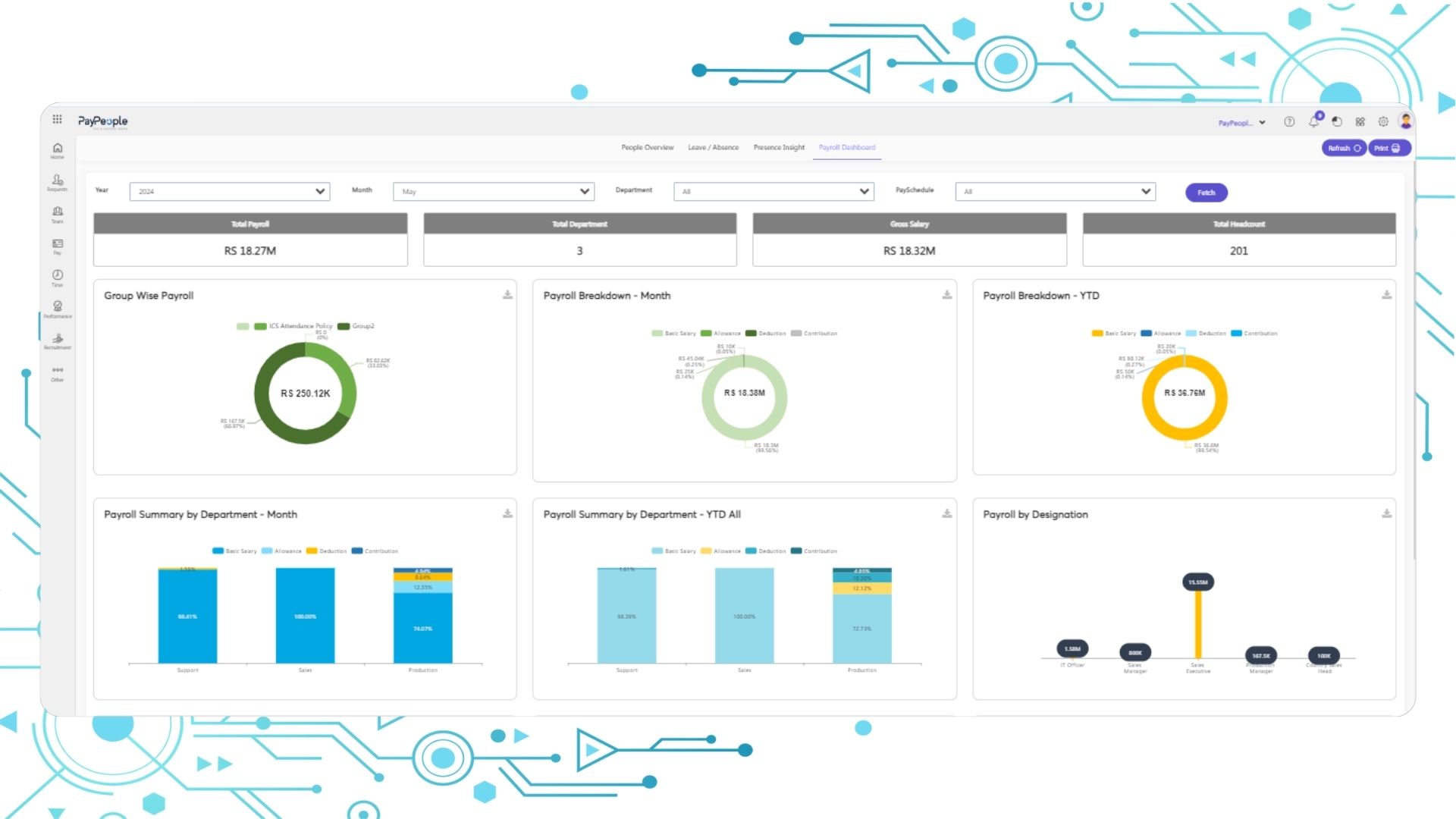Open the PaySchedule dropdown
Image resolution: width=1456 pixels, height=819 pixels.
1056,192
